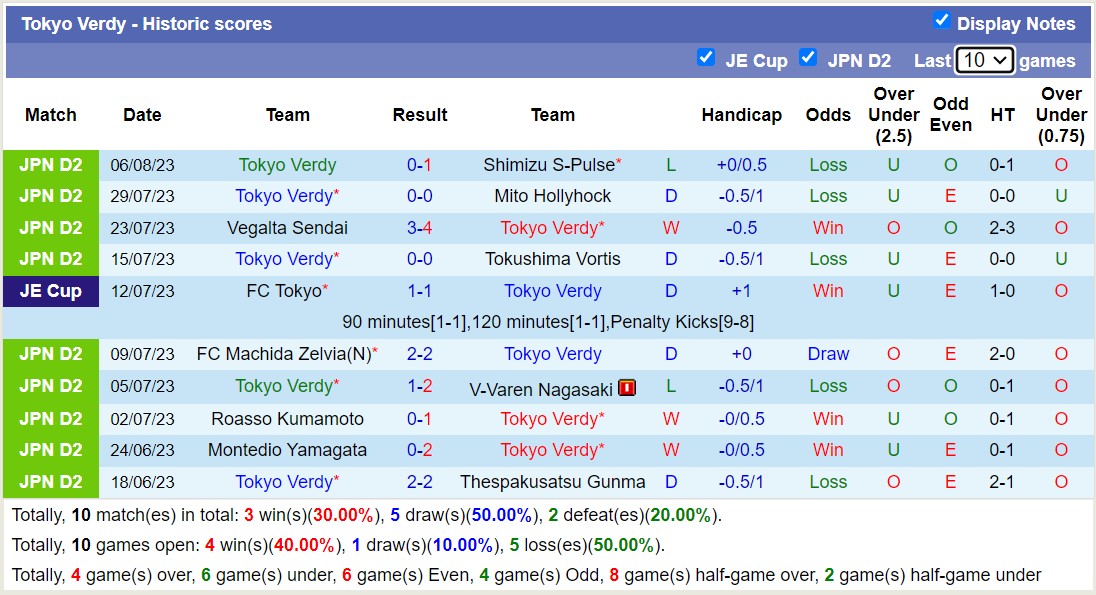Select the Montedio Yamagata team link
Screen dimensions: 1096x595
[x=288, y=450]
